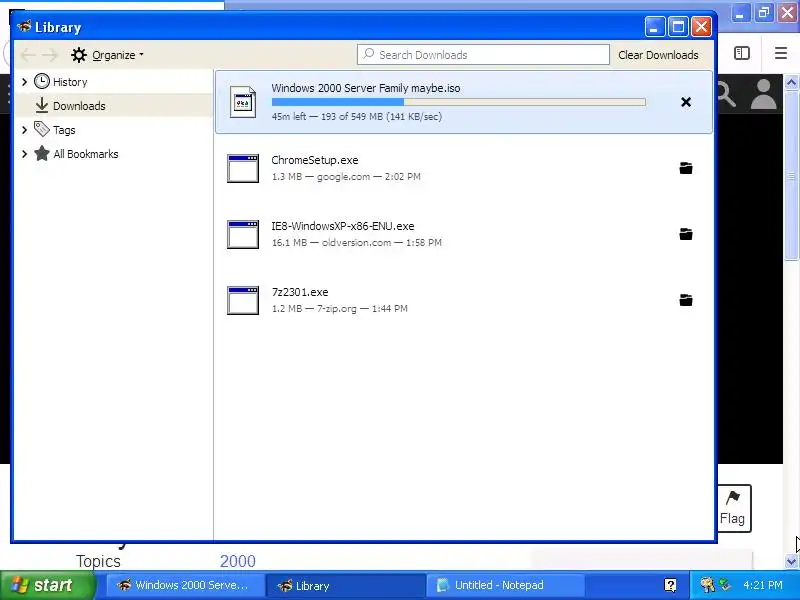Click the browser vertical scrollbar thumb
Image resolution: width=800 pixels, height=600 pixels.
point(791,176)
